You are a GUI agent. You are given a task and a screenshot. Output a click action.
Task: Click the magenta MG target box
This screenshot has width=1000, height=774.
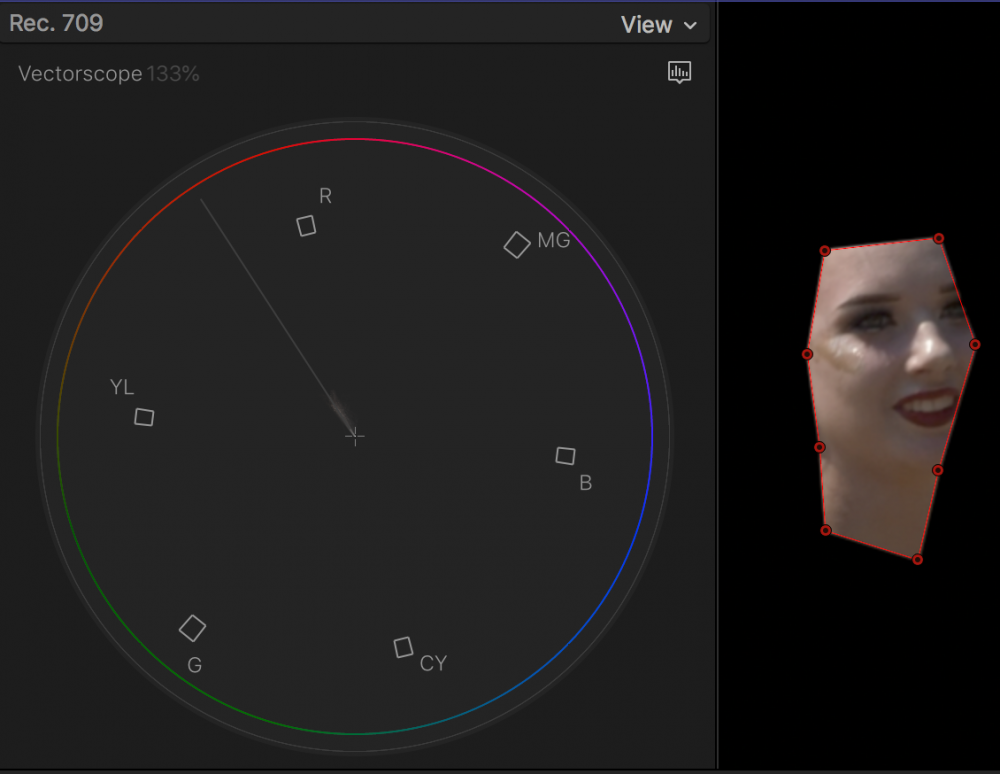(517, 245)
